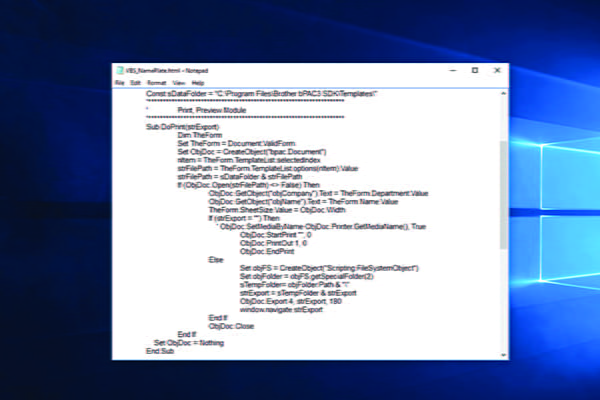
Task: Maximize the Notepad window
Action: 474,70
